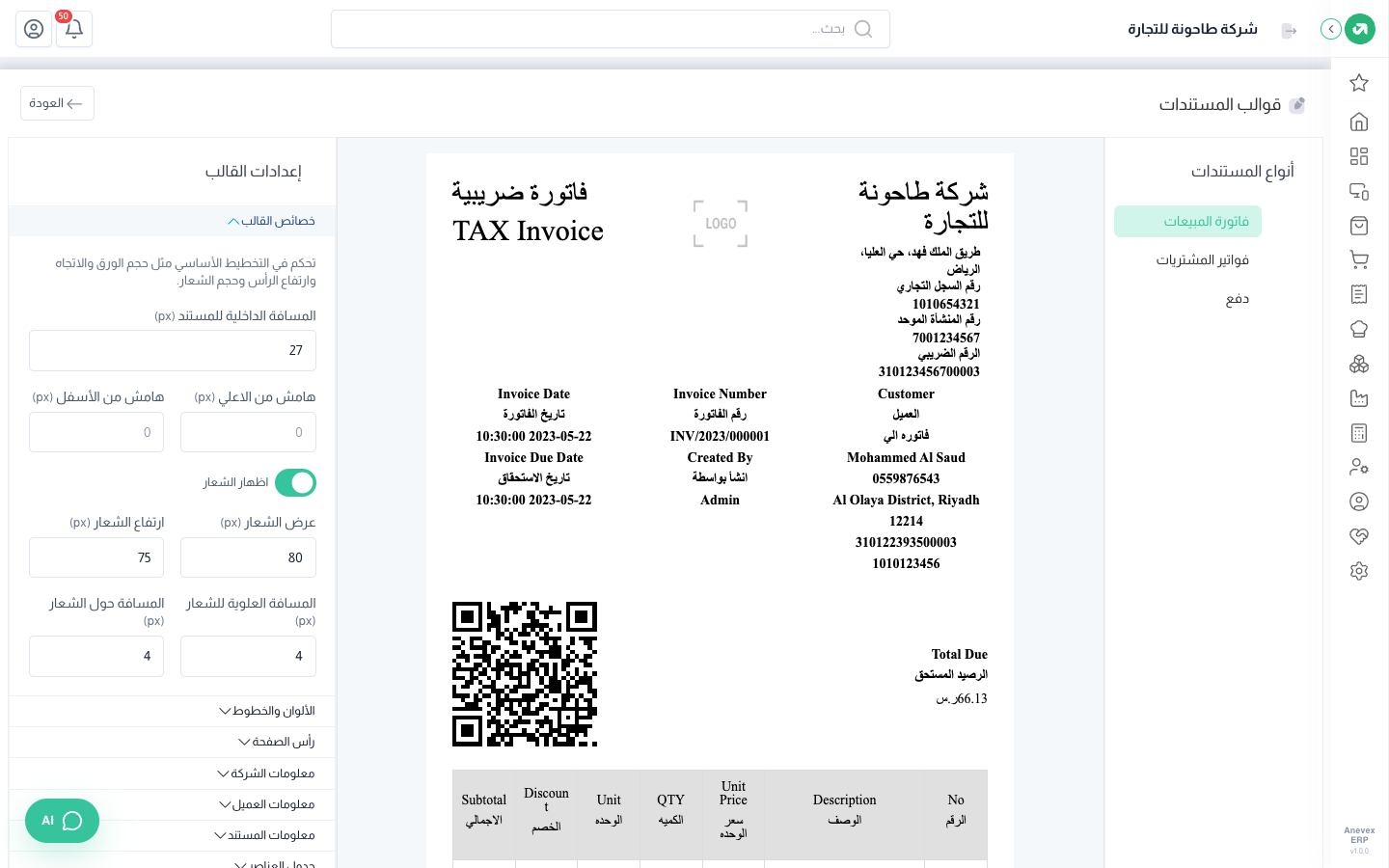Image resolution: width=1389 pixels, height=868 pixels.
Task: Click customer name Mohammed Al Saud
Action: (906, 457)
